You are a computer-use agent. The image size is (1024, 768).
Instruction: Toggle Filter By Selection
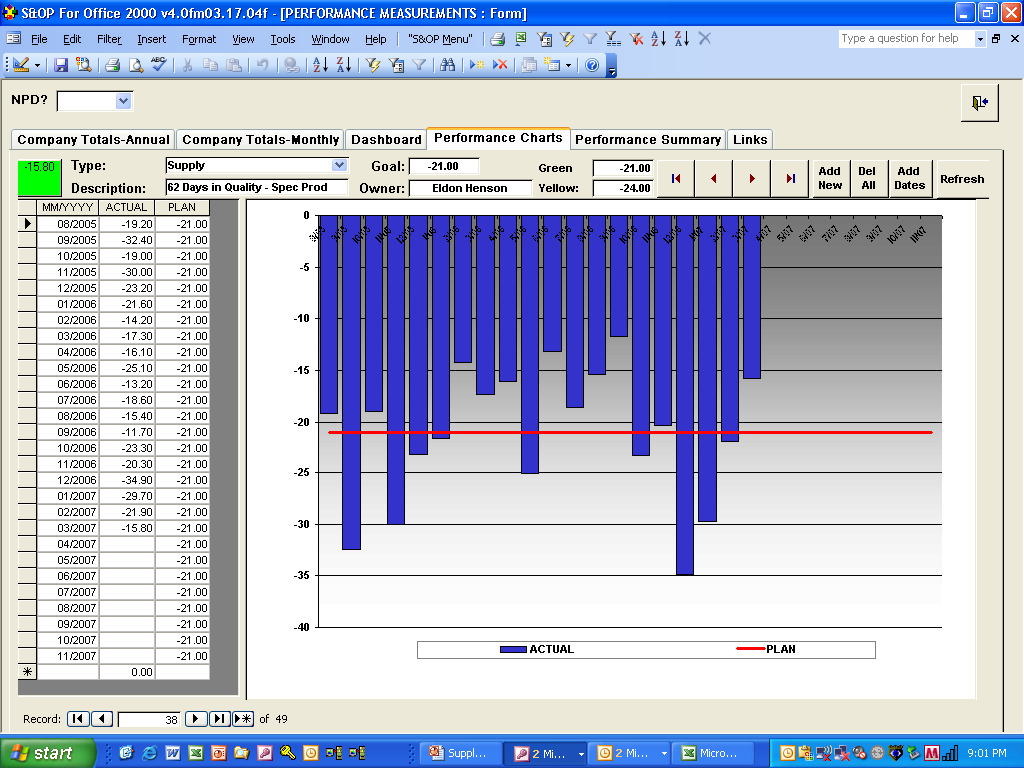pyautogui.click(x=372, y=66)
